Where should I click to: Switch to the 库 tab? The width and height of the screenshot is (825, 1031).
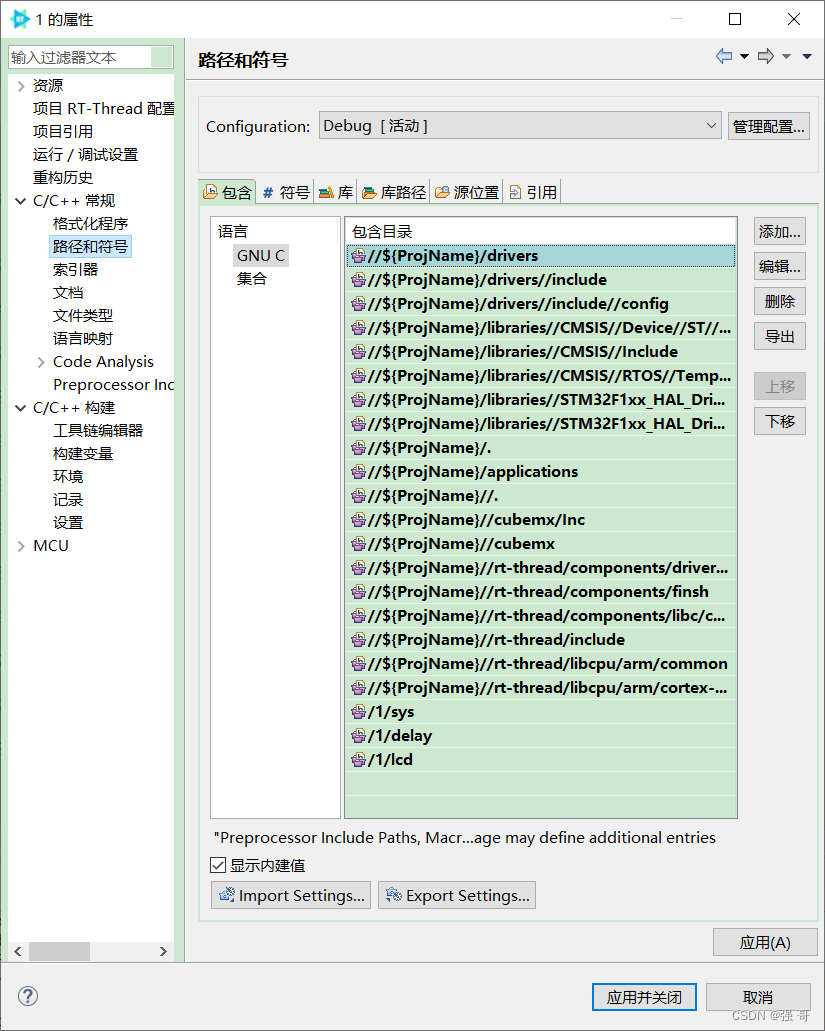tap(335, 191)
